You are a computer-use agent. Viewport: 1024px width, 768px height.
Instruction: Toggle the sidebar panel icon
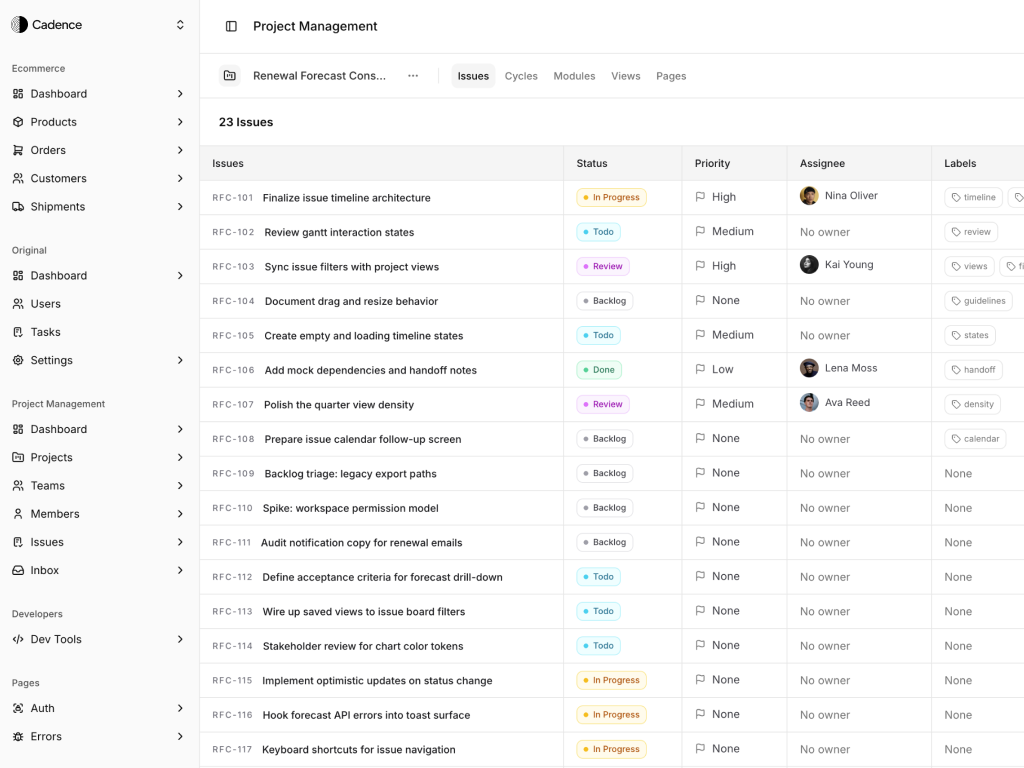point(231,26)
